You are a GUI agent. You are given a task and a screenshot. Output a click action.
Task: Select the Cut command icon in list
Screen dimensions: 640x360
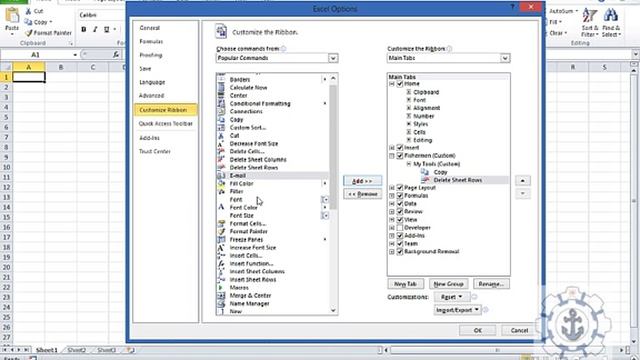tap(221, 136)
